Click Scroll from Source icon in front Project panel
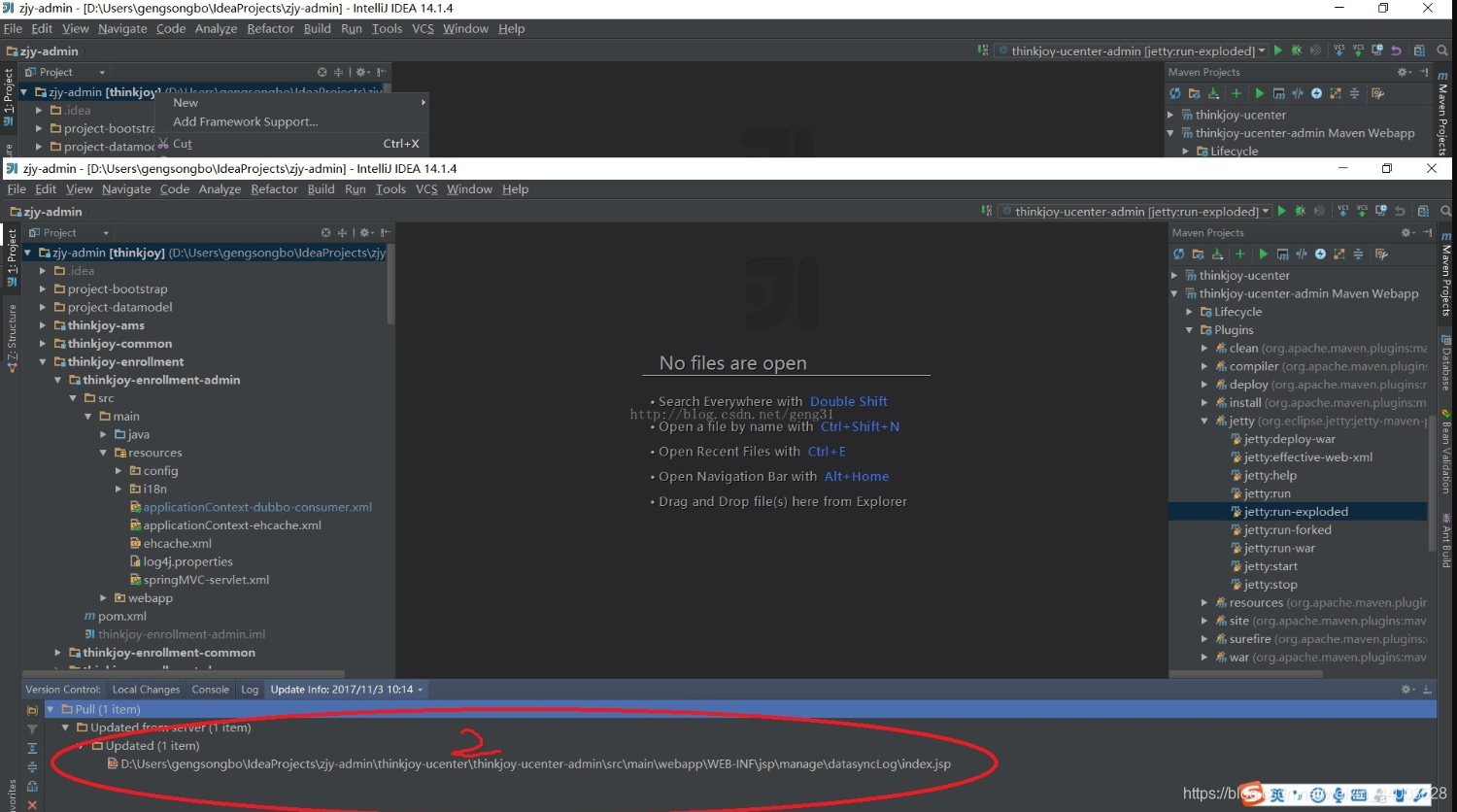This screenshot has height=812, width=1457. [326, 233]
